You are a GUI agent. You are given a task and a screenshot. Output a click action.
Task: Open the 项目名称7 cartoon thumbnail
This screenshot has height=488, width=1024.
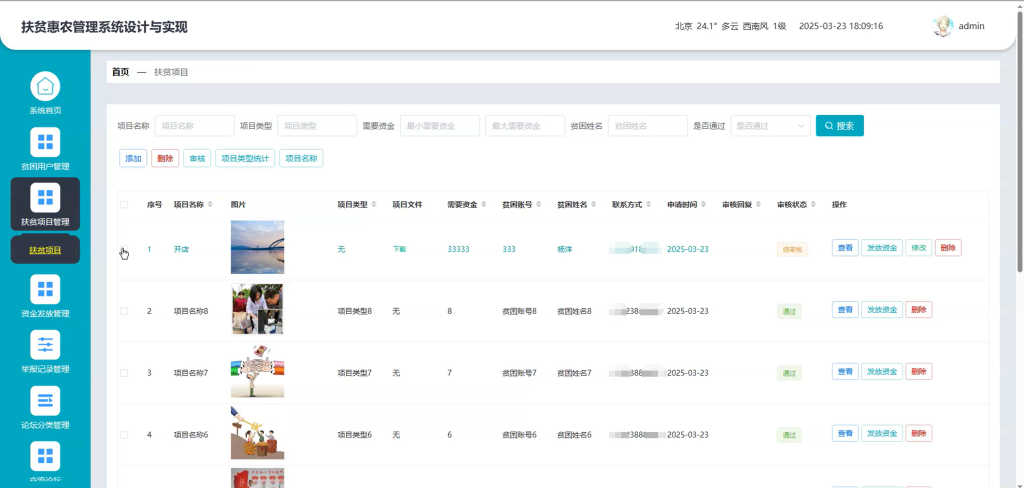coord(257,370)
